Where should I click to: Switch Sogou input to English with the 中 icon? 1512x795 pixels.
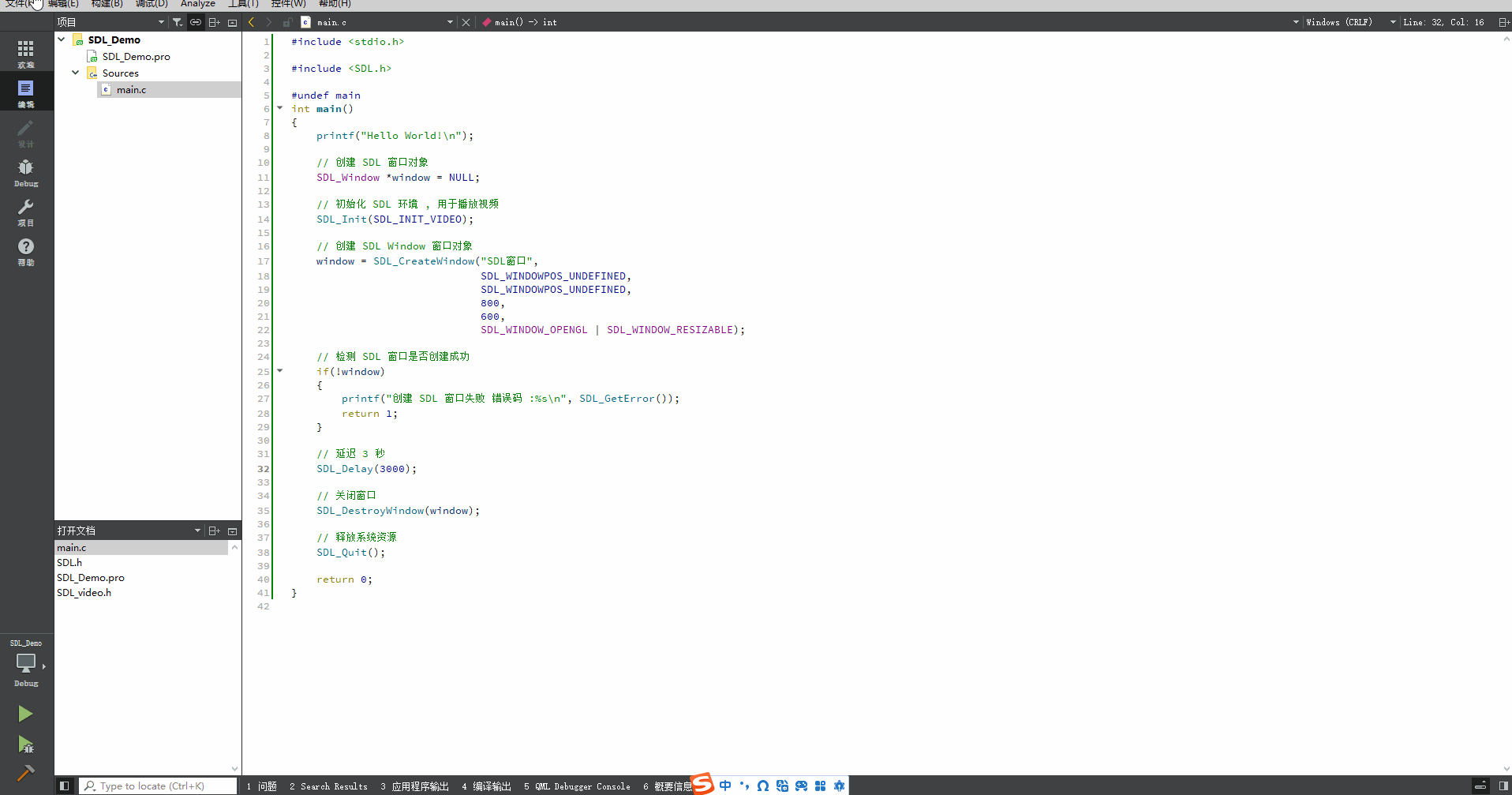724,785
